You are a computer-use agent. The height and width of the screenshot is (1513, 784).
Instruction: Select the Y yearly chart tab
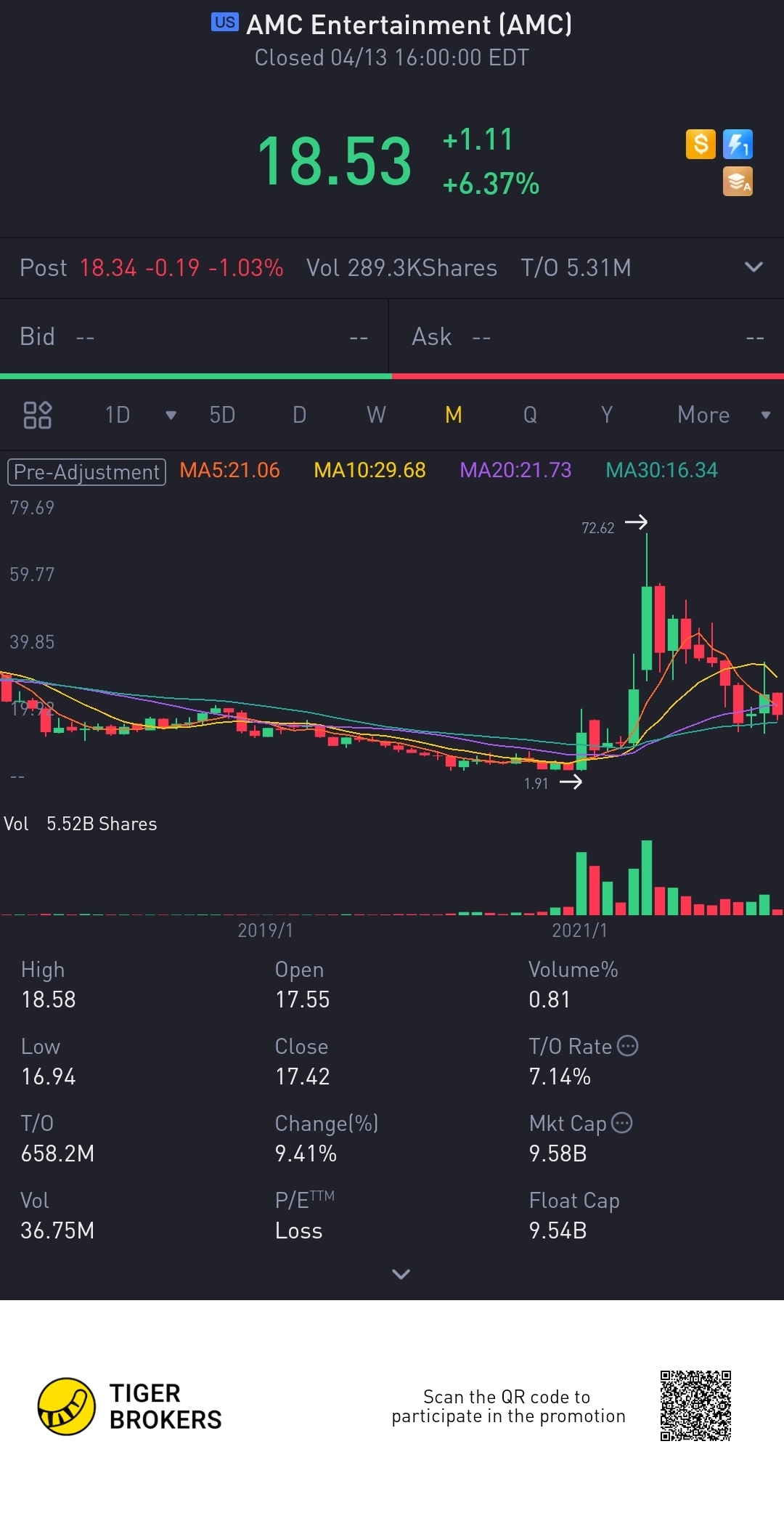[607, 415]
